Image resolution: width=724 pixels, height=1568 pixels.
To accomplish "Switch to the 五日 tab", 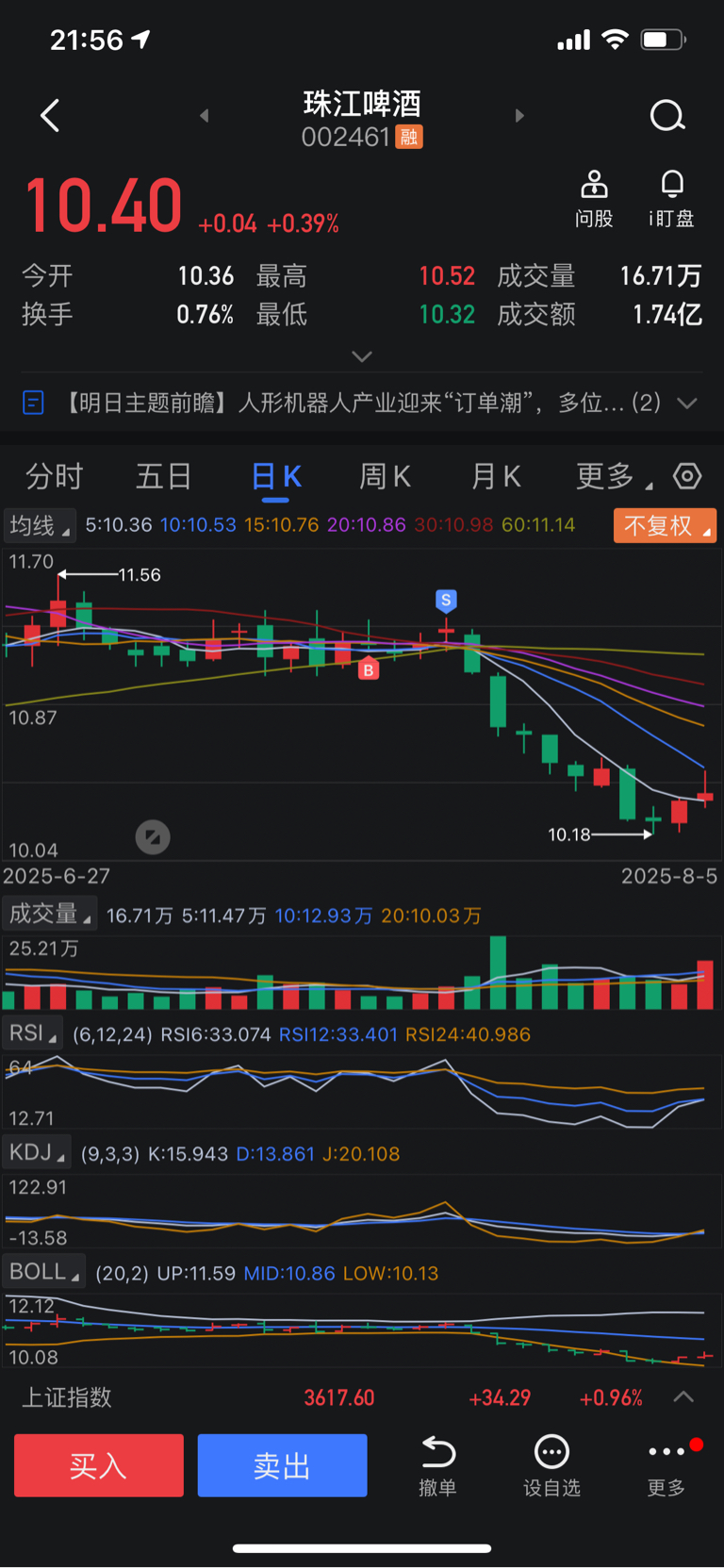I will [x=164, y=476].
